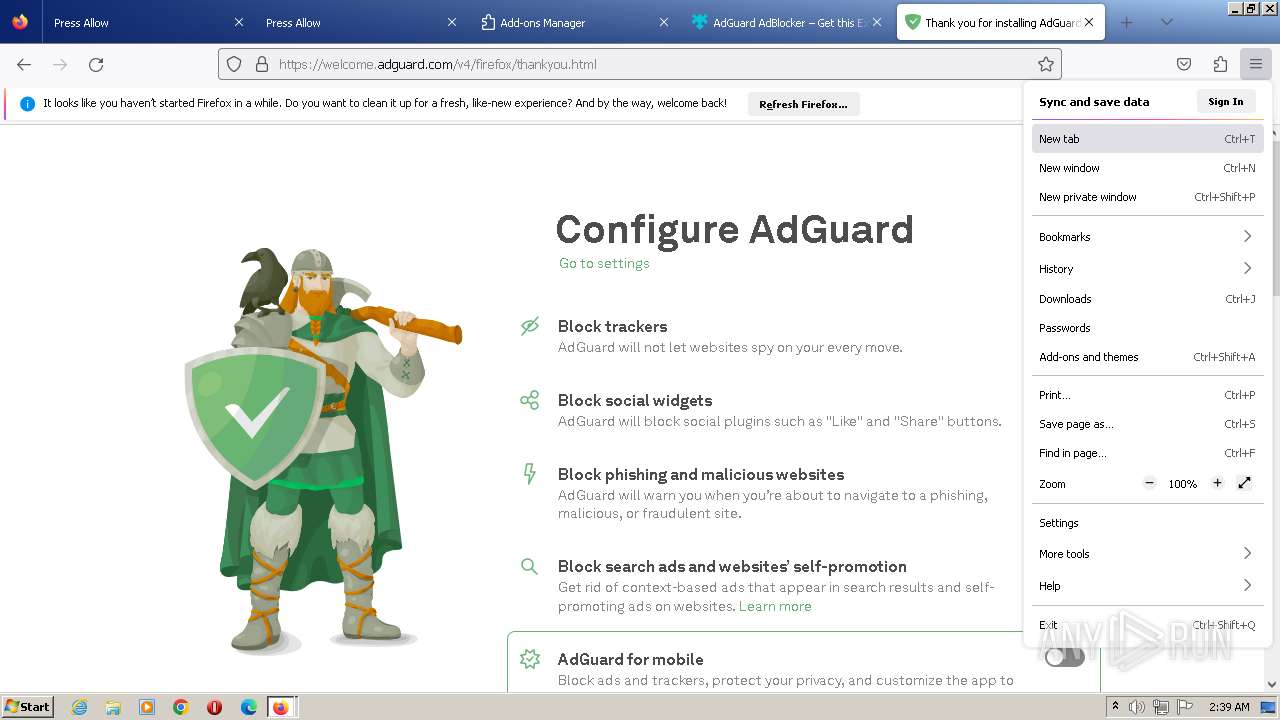Open Add-ons and themes menu item
This screenshot has width=1280, height=720.
click(x=1147, y=357)
